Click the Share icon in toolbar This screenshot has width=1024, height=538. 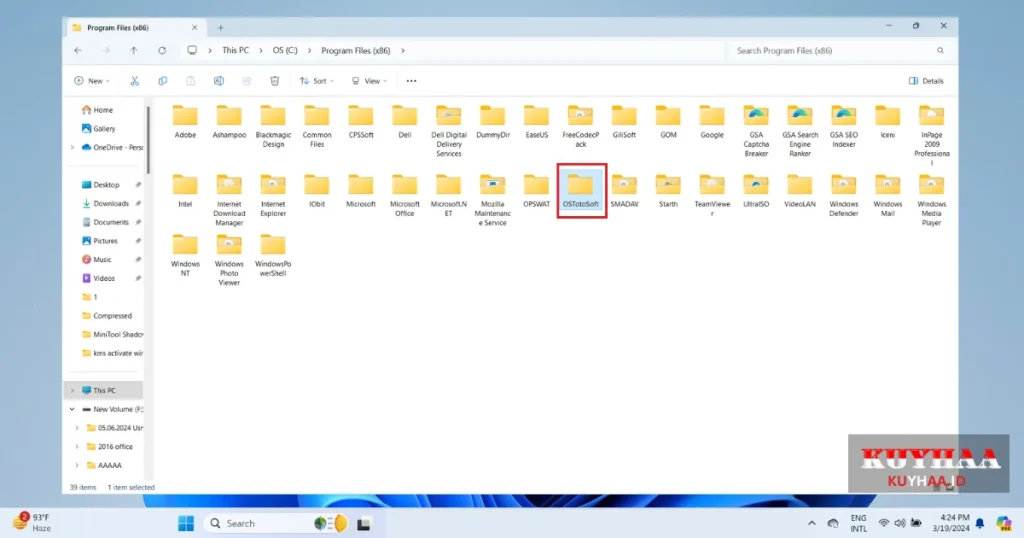coord(247,81)
